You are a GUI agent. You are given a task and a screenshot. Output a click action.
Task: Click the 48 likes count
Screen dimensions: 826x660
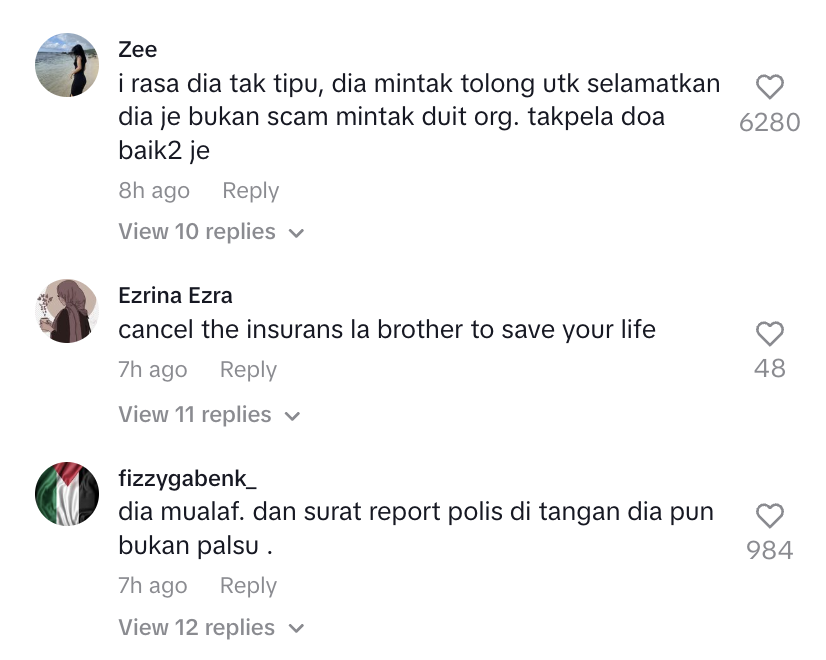click(x=770, y=368)
